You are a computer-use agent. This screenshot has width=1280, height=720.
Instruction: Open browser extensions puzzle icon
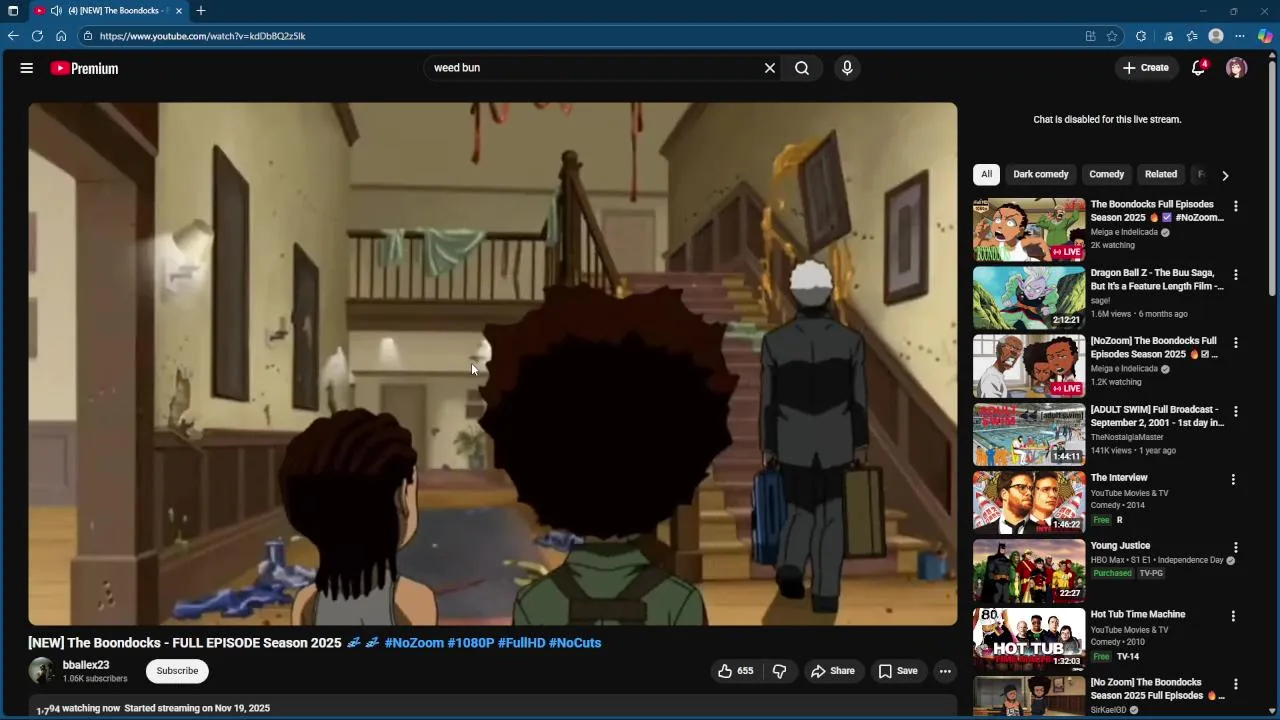(1141, 36)
